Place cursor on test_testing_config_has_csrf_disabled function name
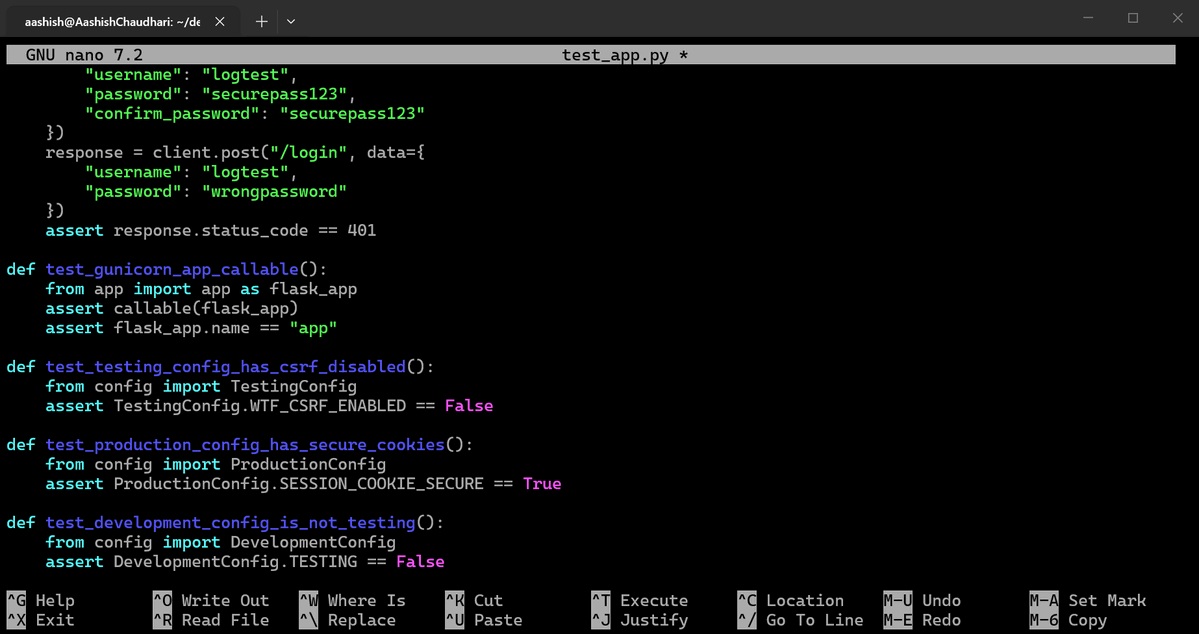 click(226, 367)
